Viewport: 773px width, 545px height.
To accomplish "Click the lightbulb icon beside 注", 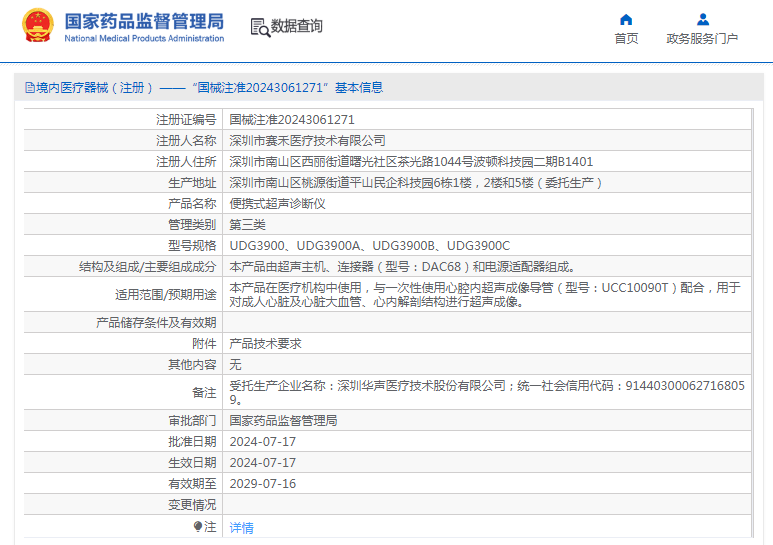I will click(198, 527).
